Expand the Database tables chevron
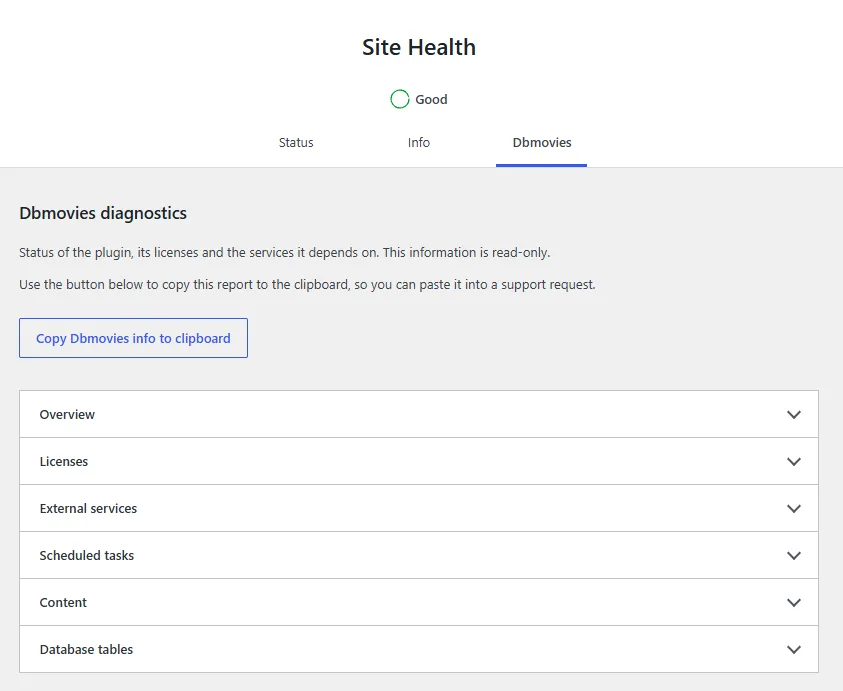The image size is (843, 691). [x=794, y=650]
